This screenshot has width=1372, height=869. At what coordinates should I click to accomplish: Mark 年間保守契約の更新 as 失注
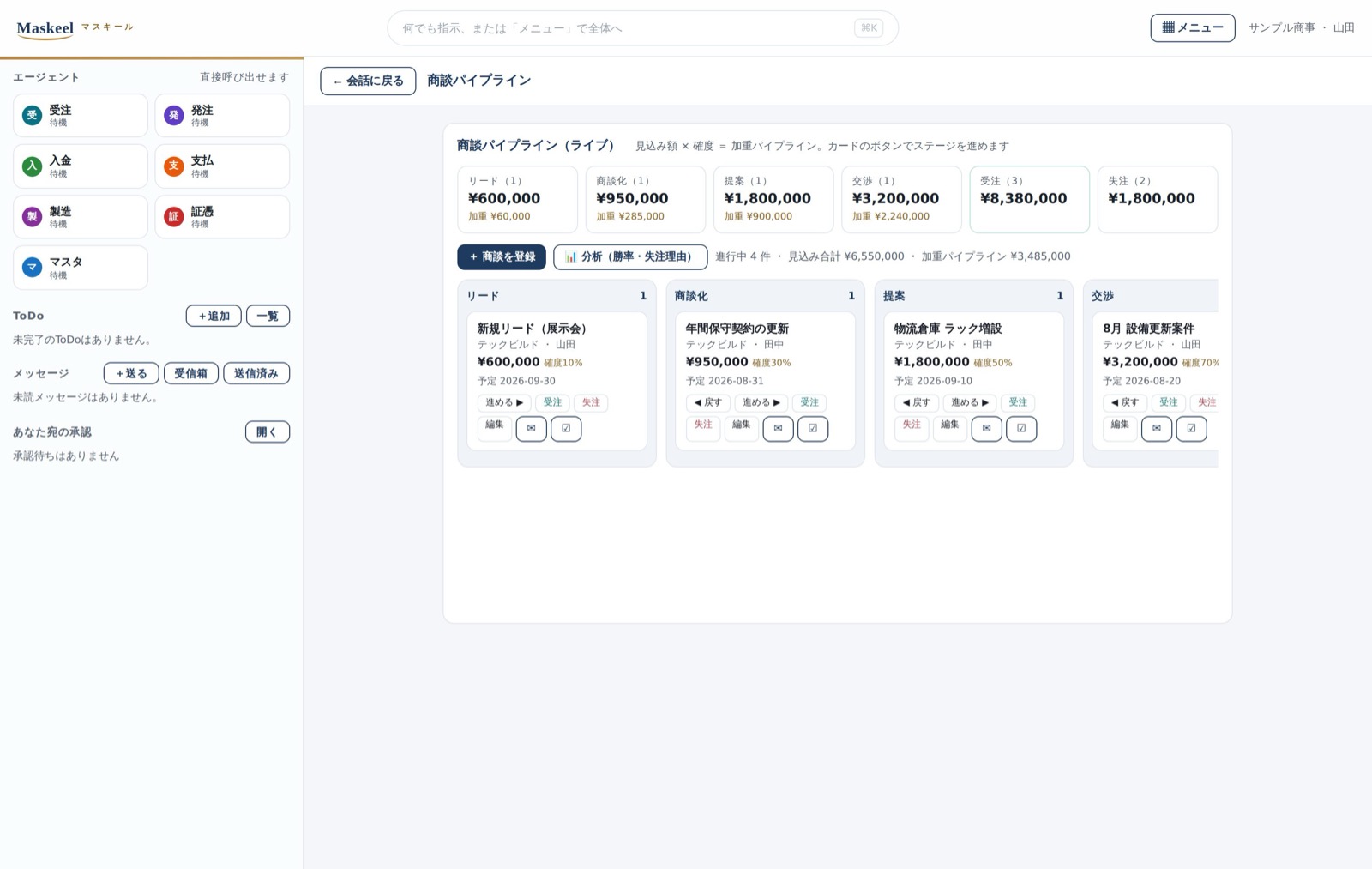coord(703,427)
